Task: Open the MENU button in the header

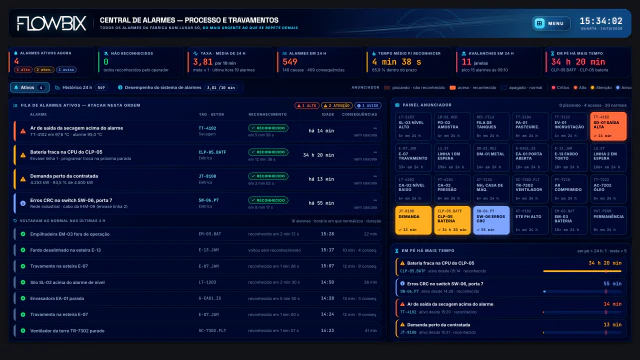Action: pos(551,23)
